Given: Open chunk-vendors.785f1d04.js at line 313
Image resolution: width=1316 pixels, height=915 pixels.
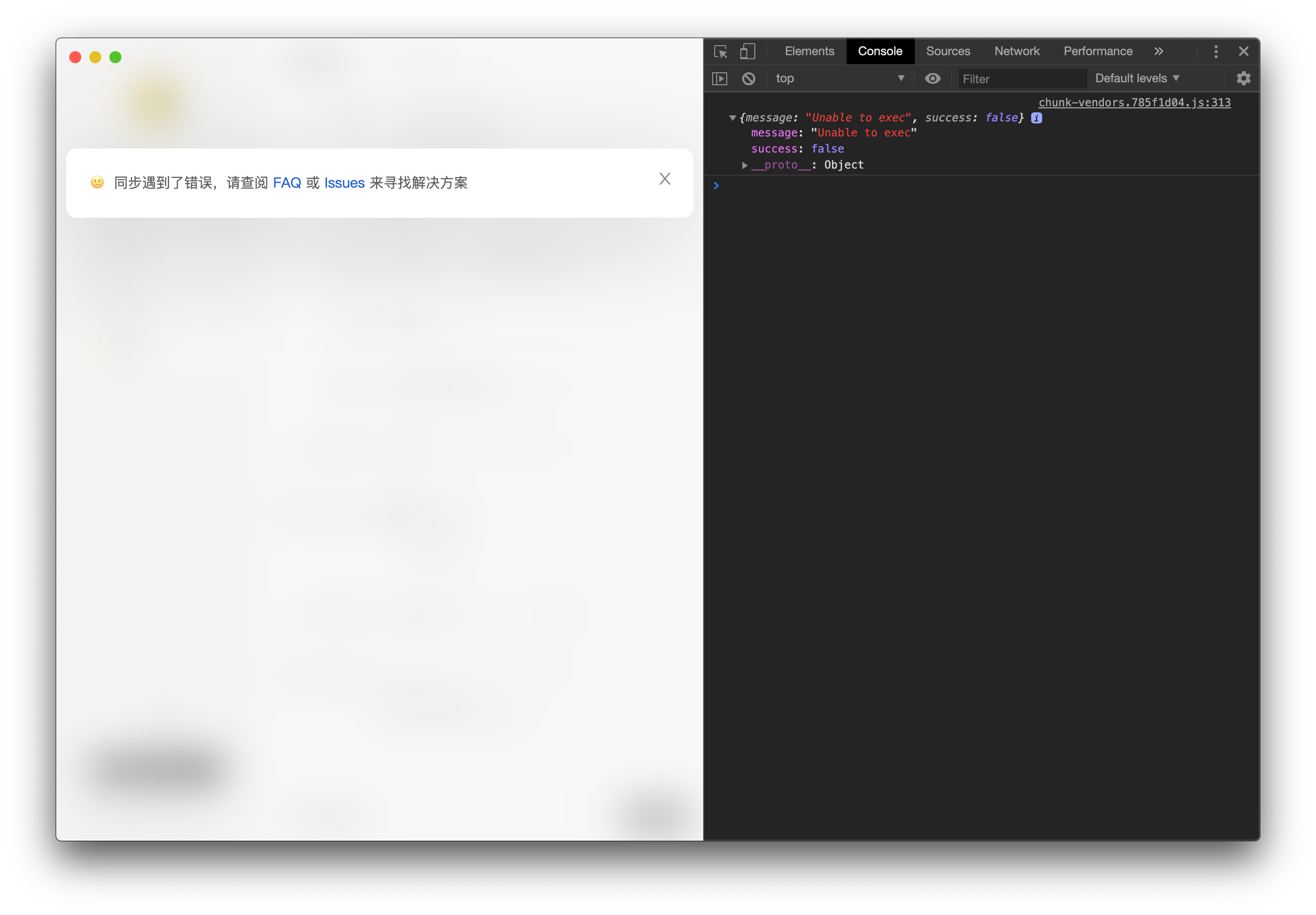Looking at the screenshot, I should 1134,103.
